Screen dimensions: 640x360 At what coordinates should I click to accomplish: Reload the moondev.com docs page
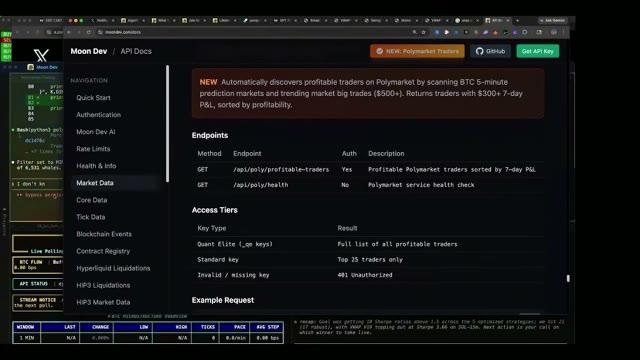coord(89,32)
